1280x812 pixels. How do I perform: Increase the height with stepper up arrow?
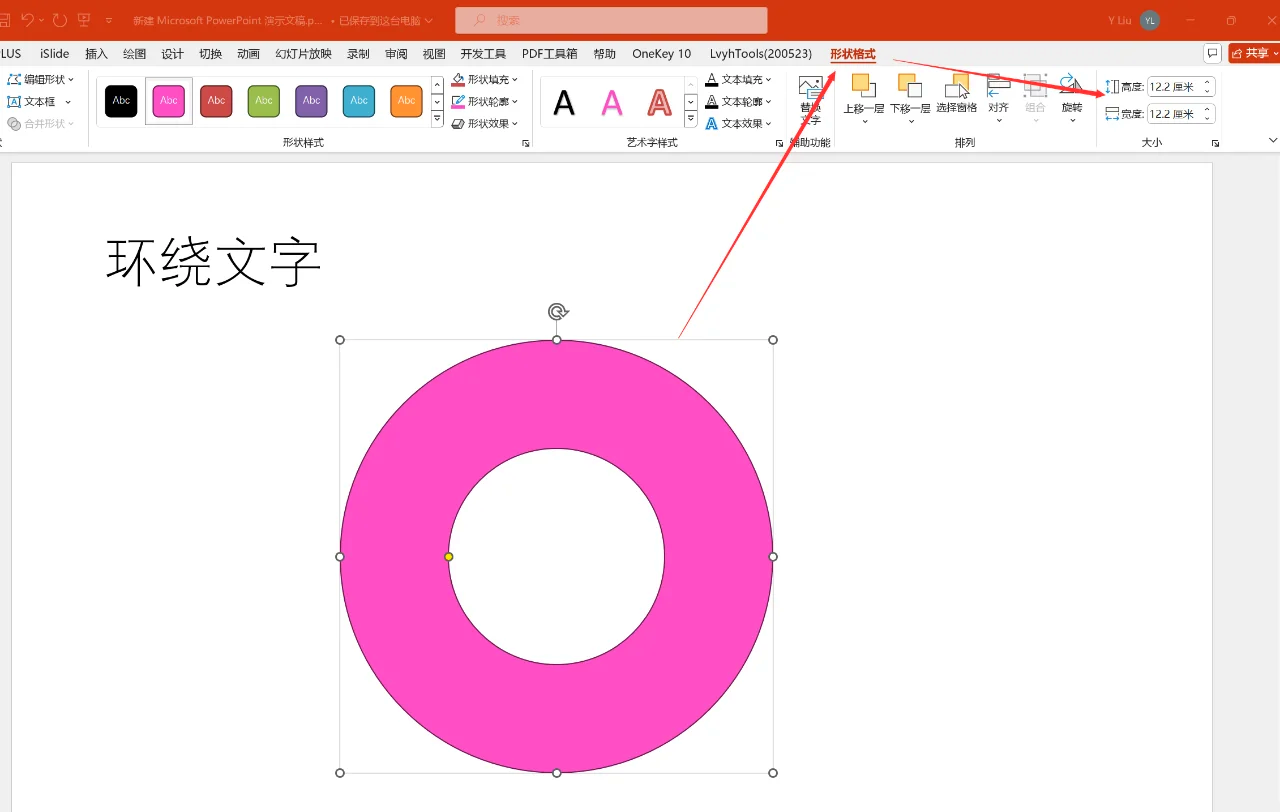click(x=1207, y=83)
